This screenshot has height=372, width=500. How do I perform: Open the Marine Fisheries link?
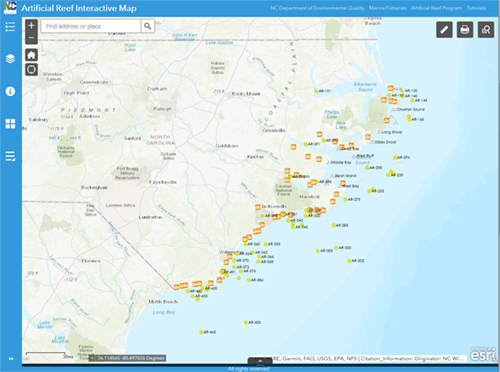[x=388, y=8]
